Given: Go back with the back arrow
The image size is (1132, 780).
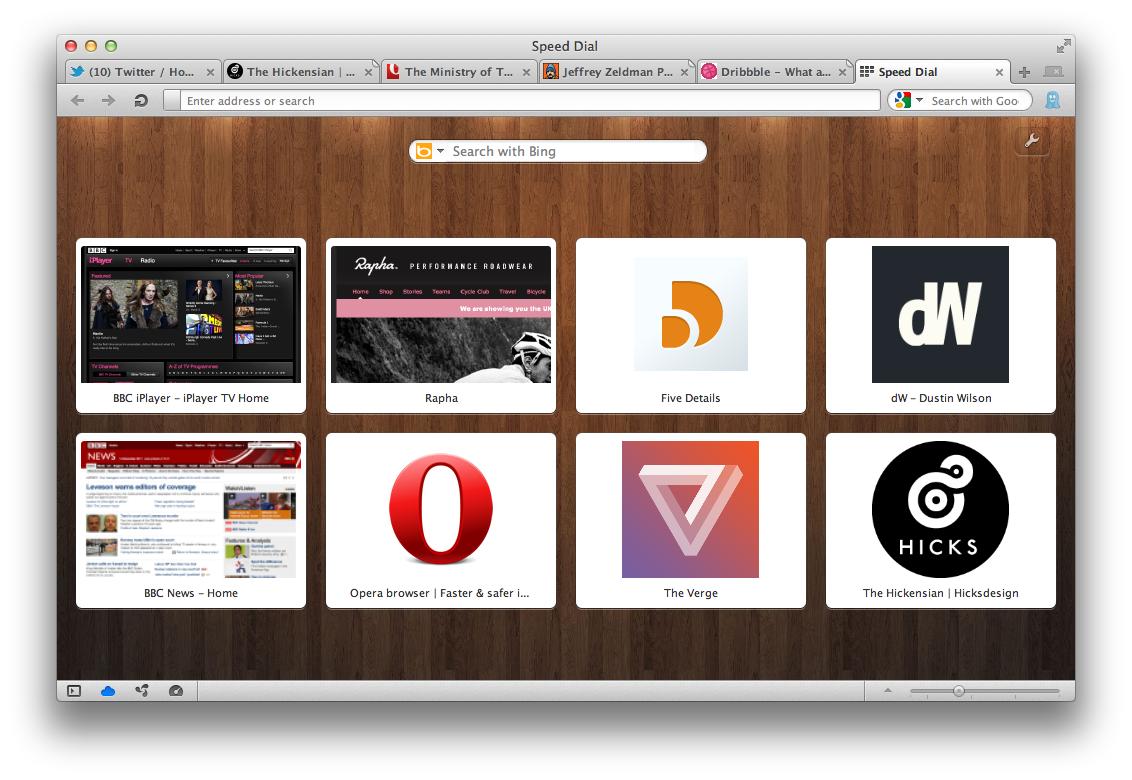Looking at the screenshot, I should tap(78, 100).
